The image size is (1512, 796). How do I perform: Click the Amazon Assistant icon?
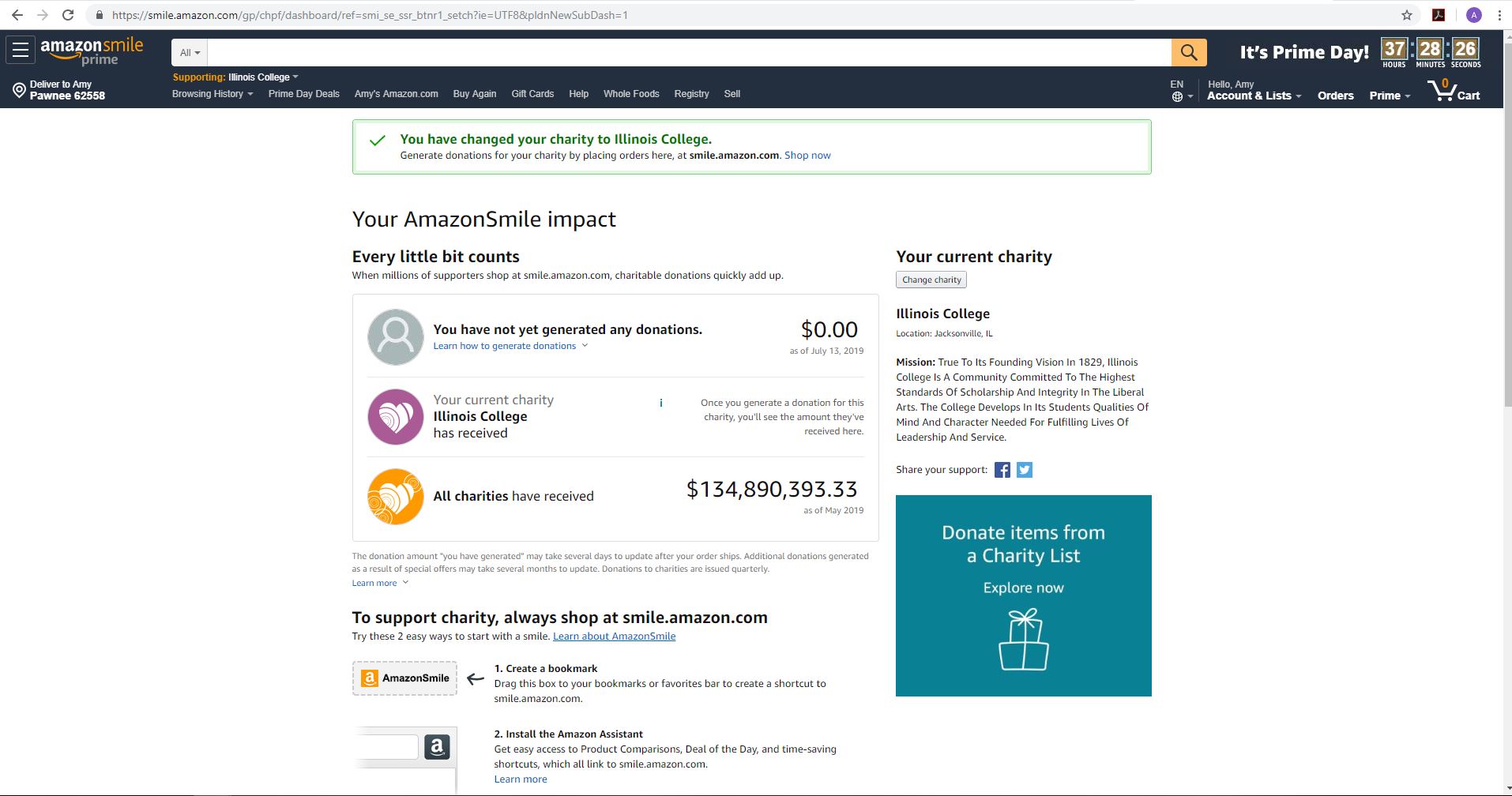(x=436, y=746)
